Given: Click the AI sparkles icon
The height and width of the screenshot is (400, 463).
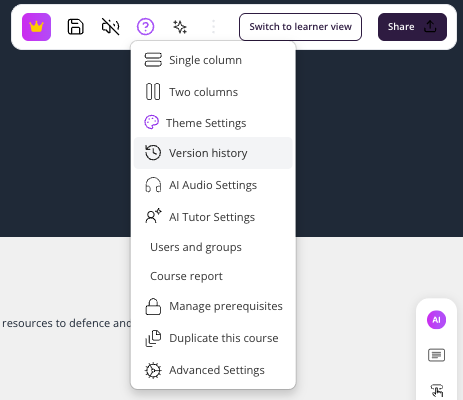Looking at the screenshot, I should pyautogui.click(x=180, y=27).
